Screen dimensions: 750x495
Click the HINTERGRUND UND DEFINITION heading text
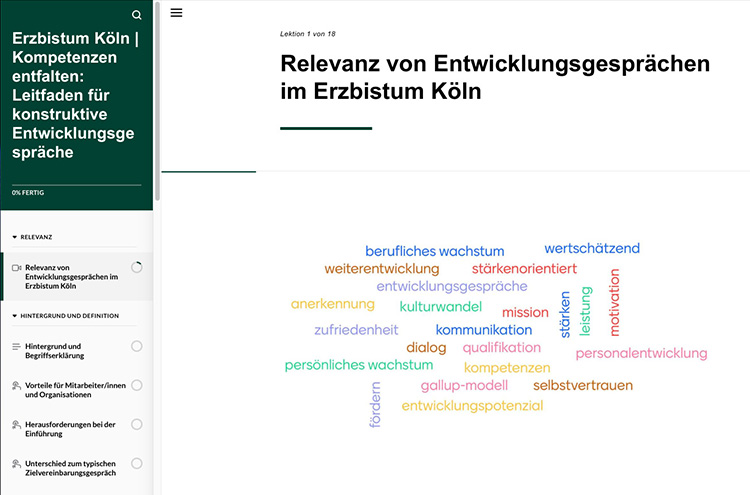point(70,316)
